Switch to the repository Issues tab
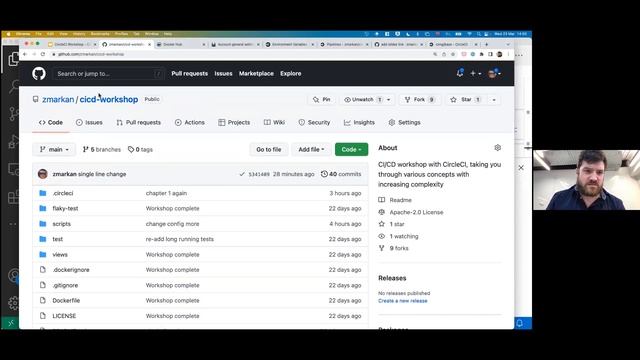This screenshot has height=360, width=640. 89,122
